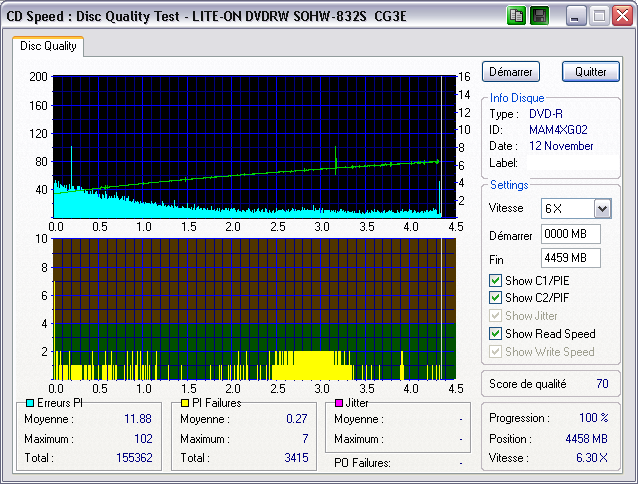Click the date value 12 November
Image resolution: width=638 pixels, height=484 pixels.
pos(561,146)
